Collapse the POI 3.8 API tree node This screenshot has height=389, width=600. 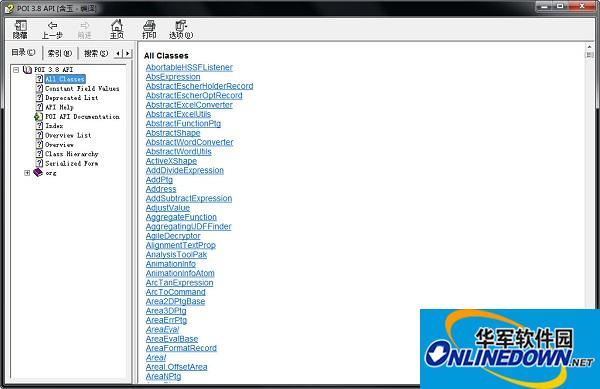tap(16, 70)
